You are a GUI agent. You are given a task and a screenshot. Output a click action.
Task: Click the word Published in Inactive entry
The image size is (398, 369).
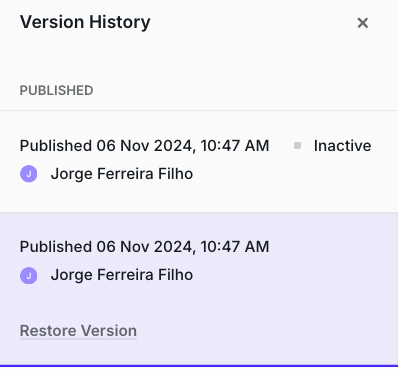pos(56,146)
